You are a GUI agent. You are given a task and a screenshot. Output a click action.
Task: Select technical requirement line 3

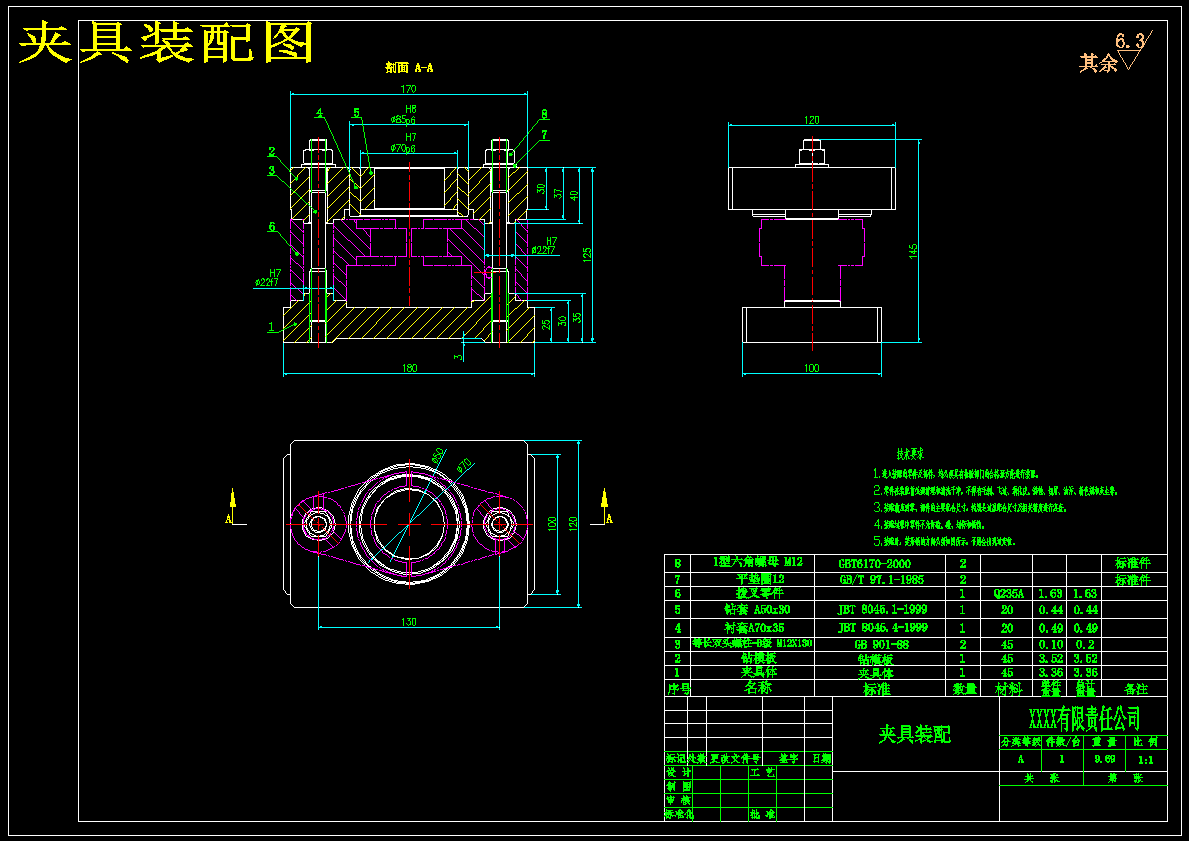coord(970,507)
